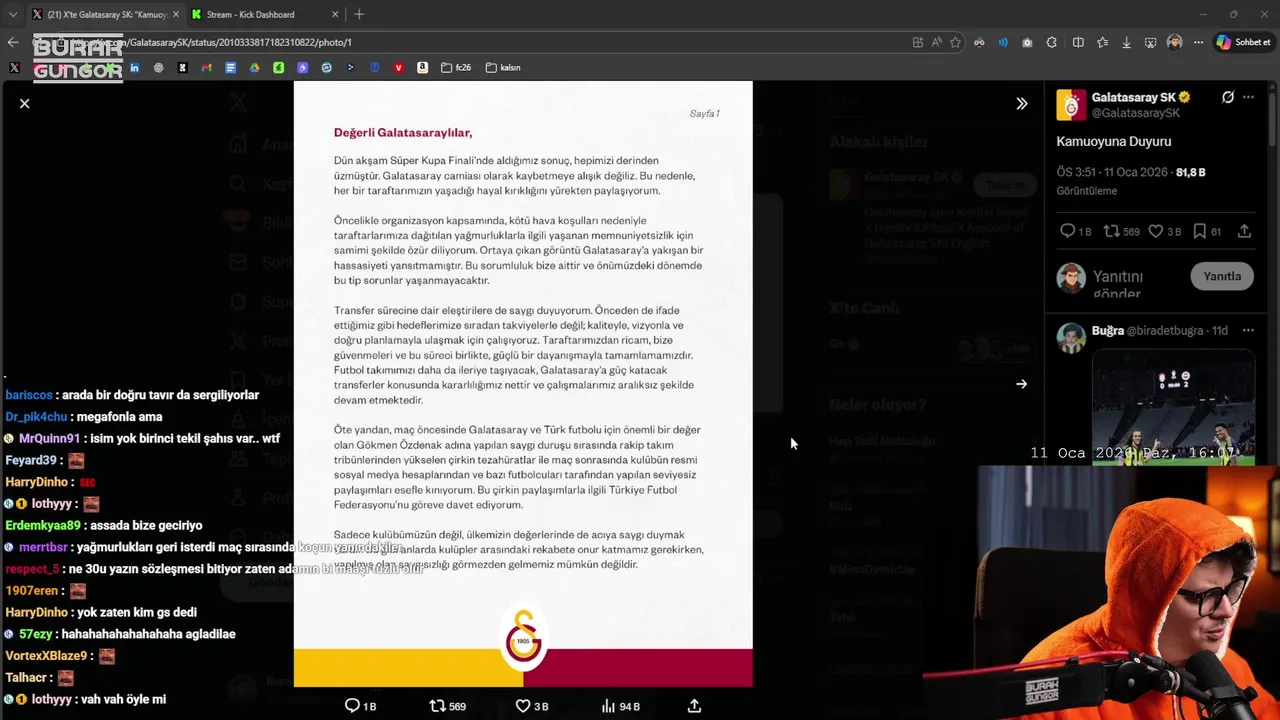Bookmark the post showing 61
1280x720 pixels.
click(1199, 231)
